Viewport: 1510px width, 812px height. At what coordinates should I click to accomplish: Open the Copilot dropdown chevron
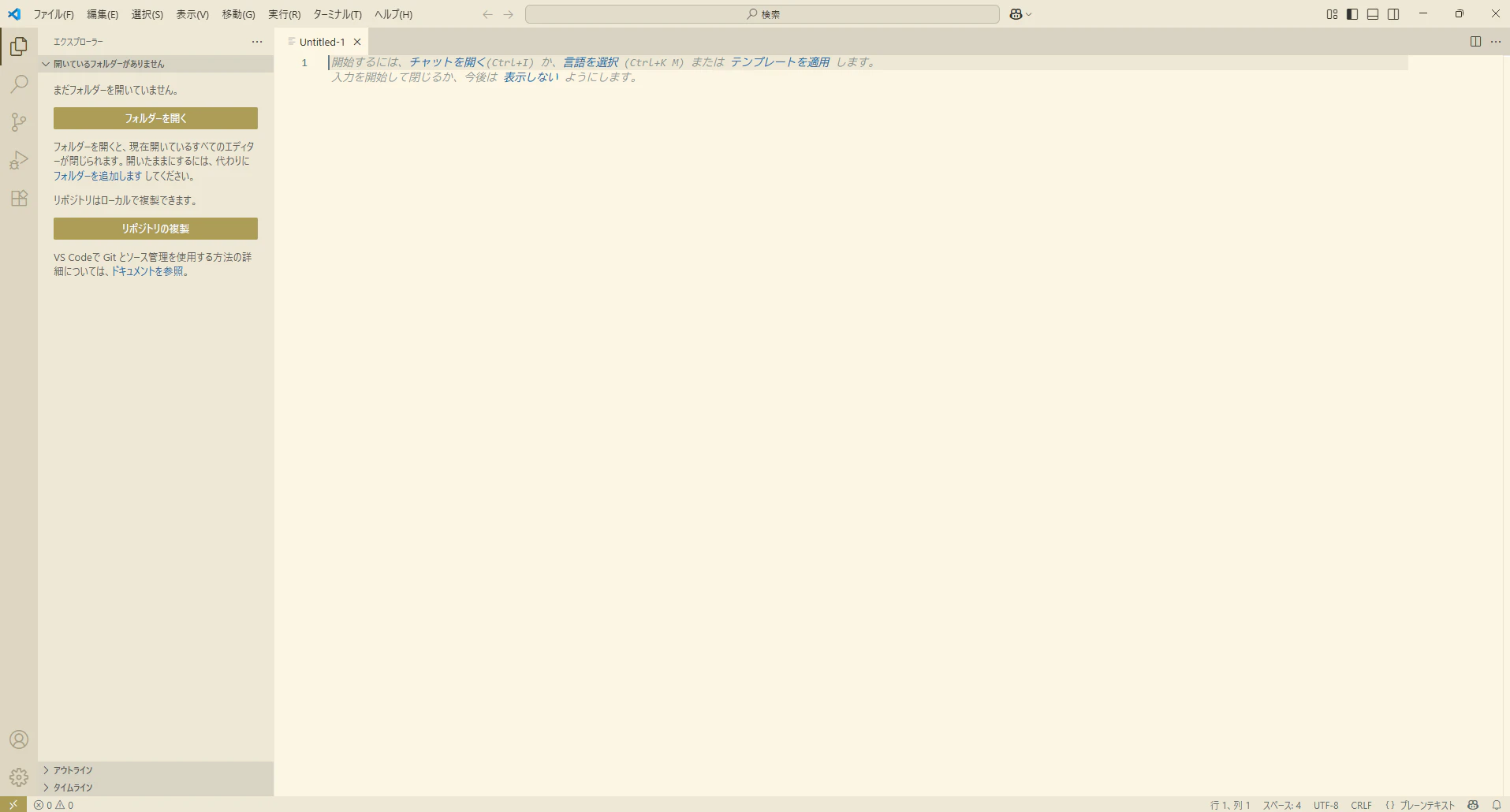(x=1029, y=14)
